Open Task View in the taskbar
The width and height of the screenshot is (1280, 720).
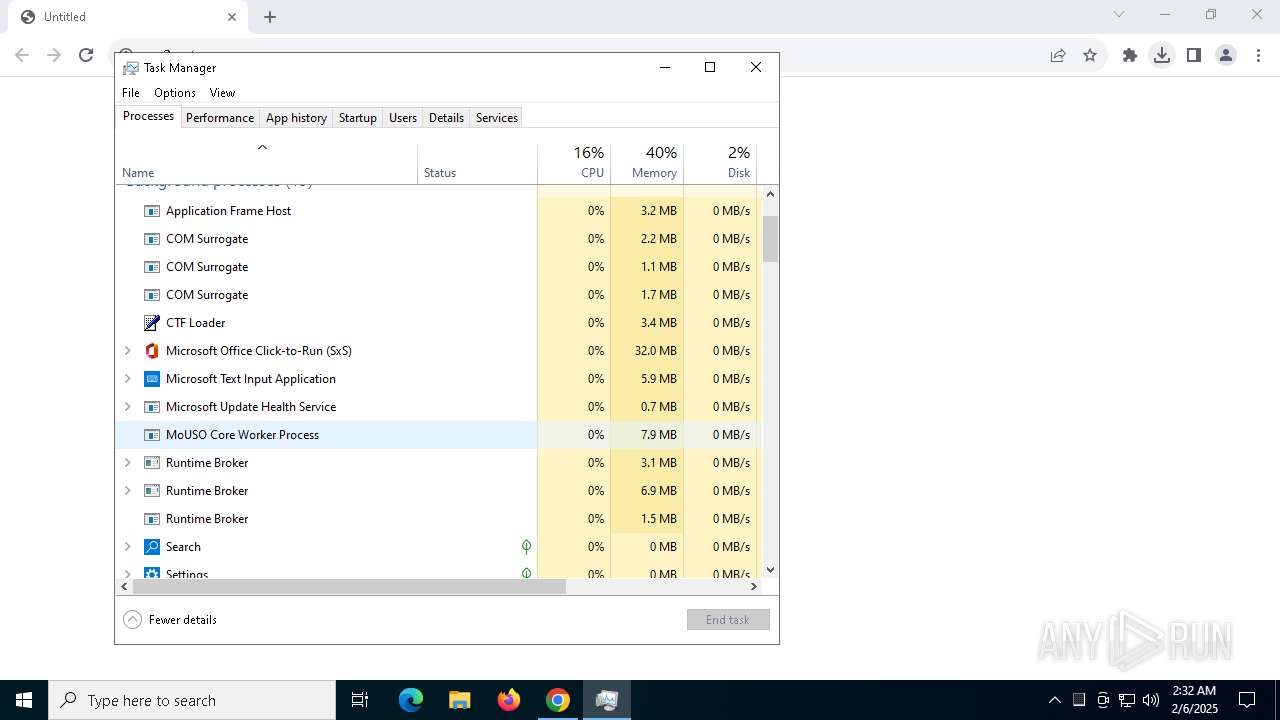click(360, 700)
